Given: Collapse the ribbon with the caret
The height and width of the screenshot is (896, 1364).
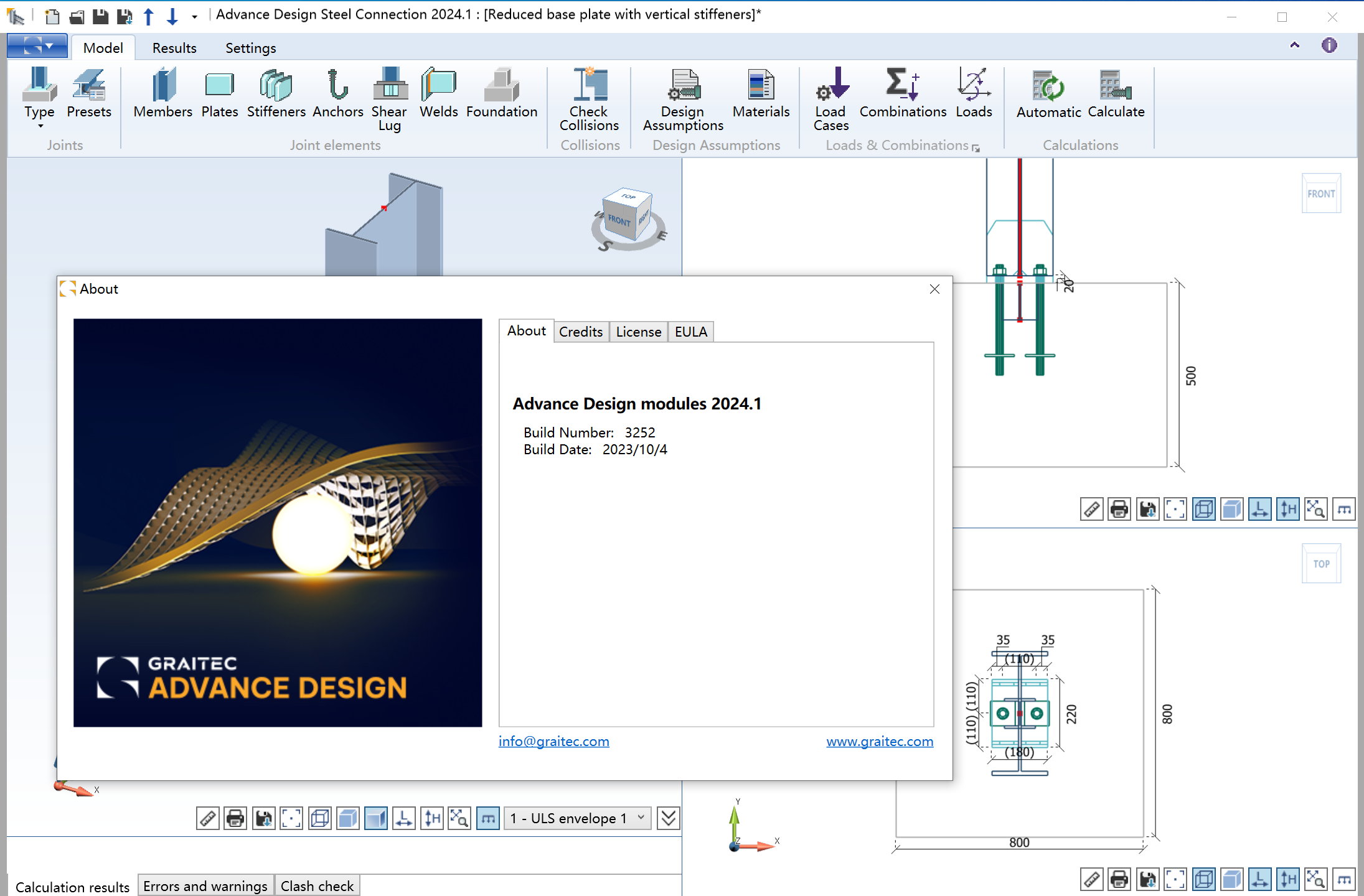Looking at the screenshot, I should point(1295,45).
